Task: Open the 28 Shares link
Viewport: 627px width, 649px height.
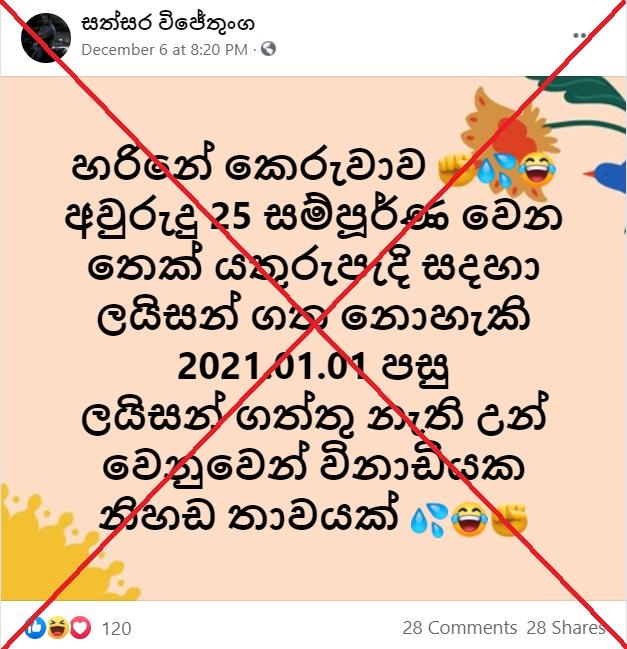Action: (x=565, y=628)
